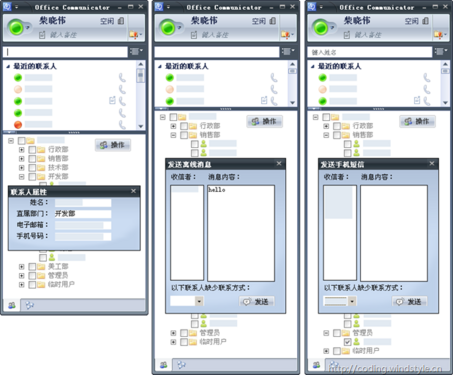453x375 pixels.
Task: Open the green presence status button in left window
Action: (x=17, y=28)
